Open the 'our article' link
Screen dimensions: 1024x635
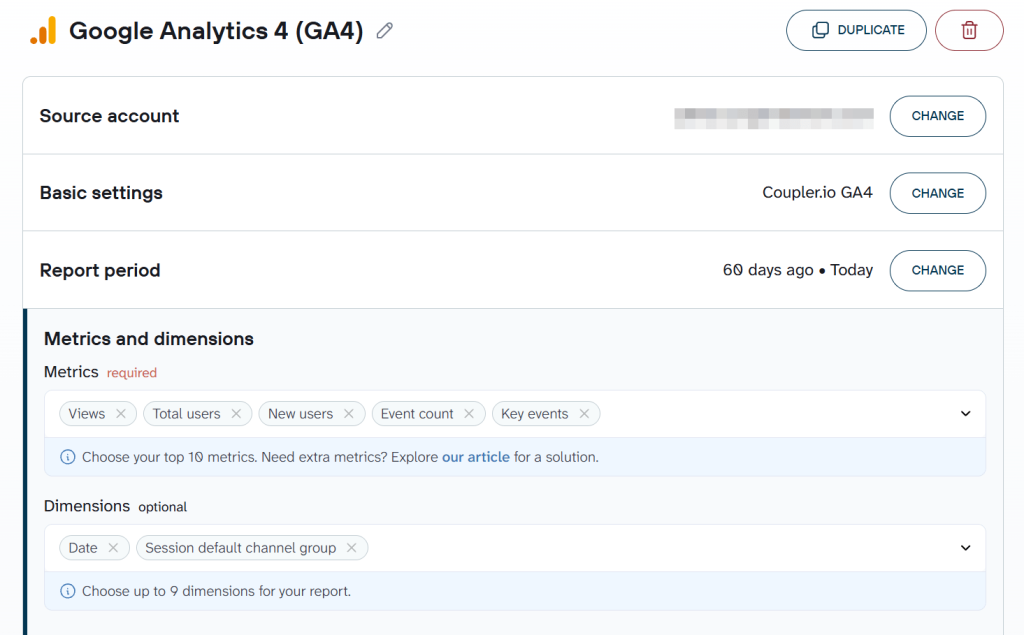point(475,457)
